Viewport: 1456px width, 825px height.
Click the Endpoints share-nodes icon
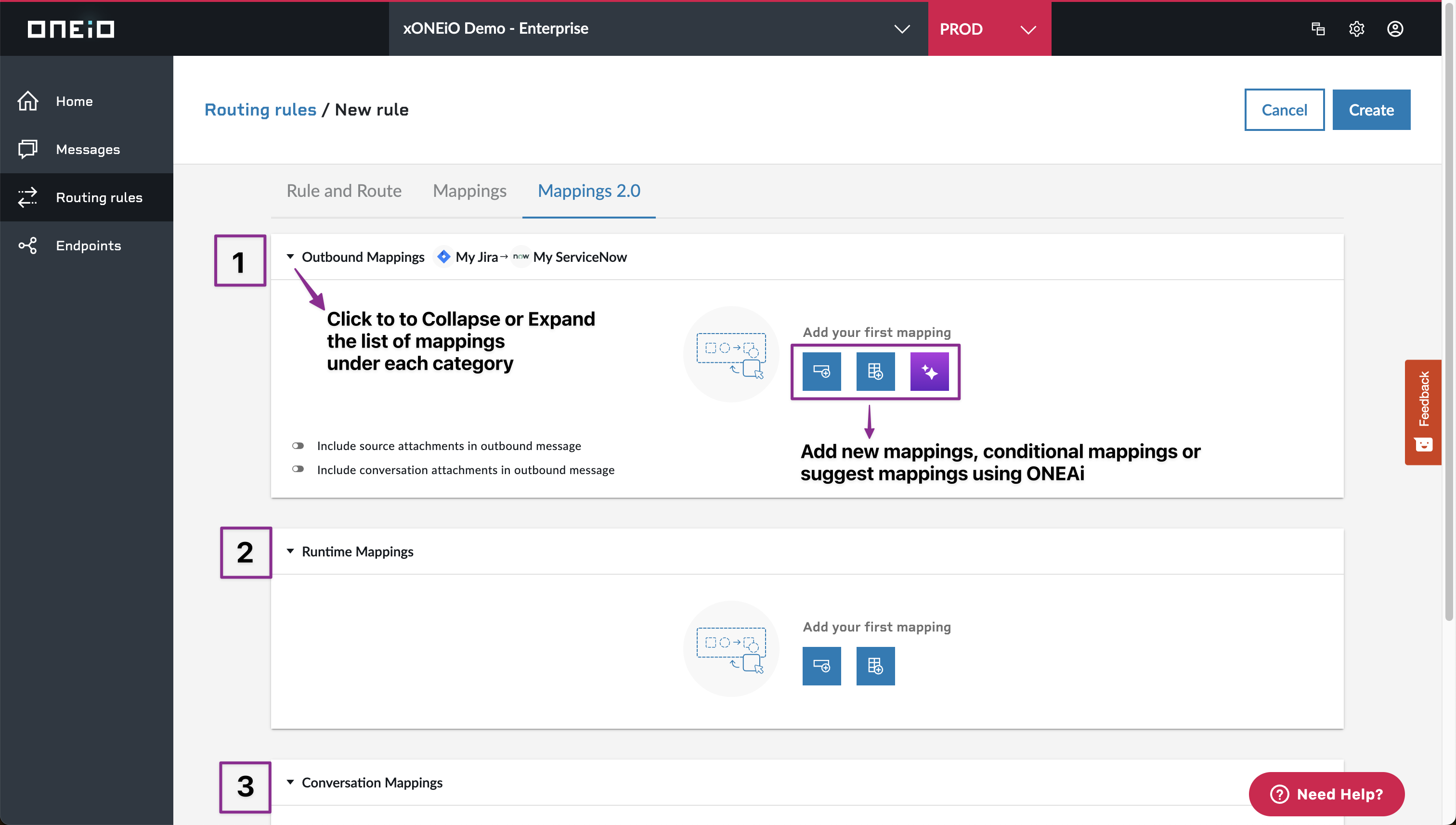point(28,245)
